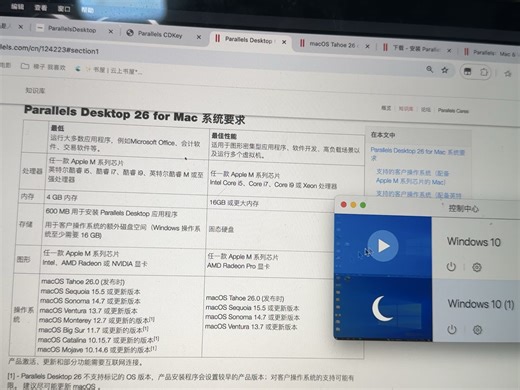Click the 知识库 breadcrumb on the page
This screenshot has height=390, width=520.
point(35,90)
